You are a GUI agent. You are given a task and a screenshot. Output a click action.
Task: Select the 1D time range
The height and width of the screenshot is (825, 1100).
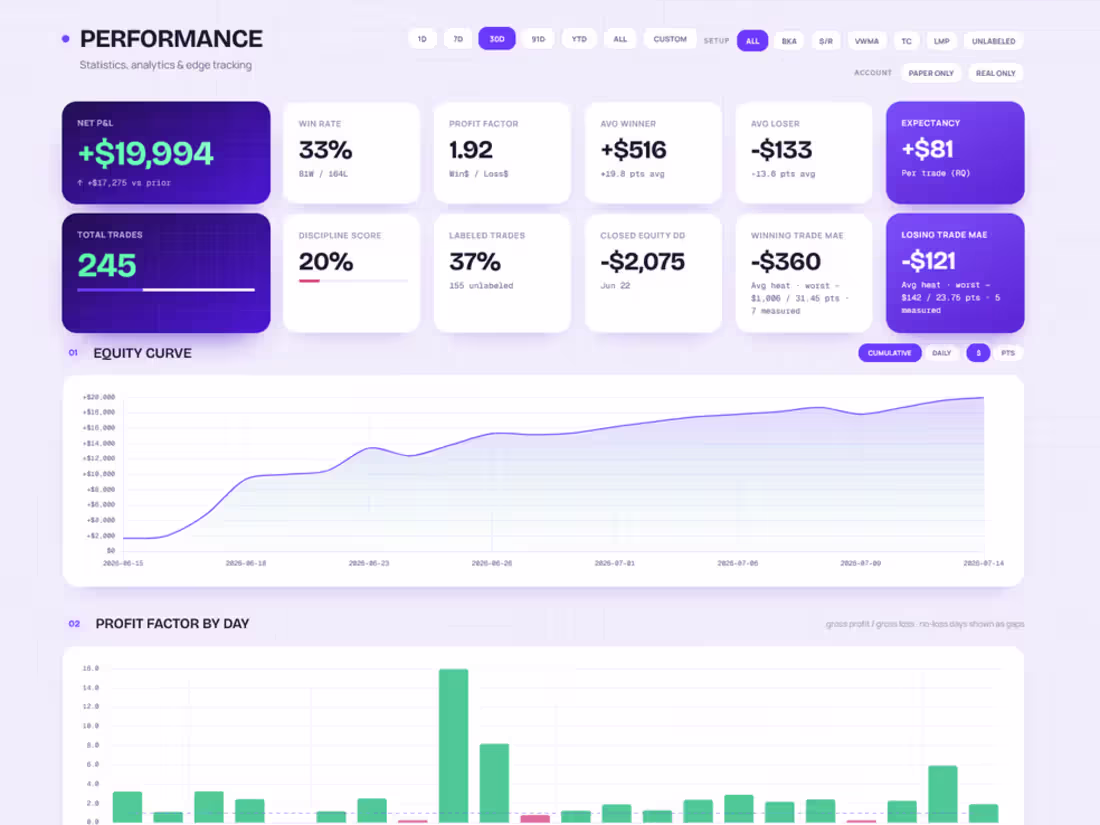click(422, 39)
